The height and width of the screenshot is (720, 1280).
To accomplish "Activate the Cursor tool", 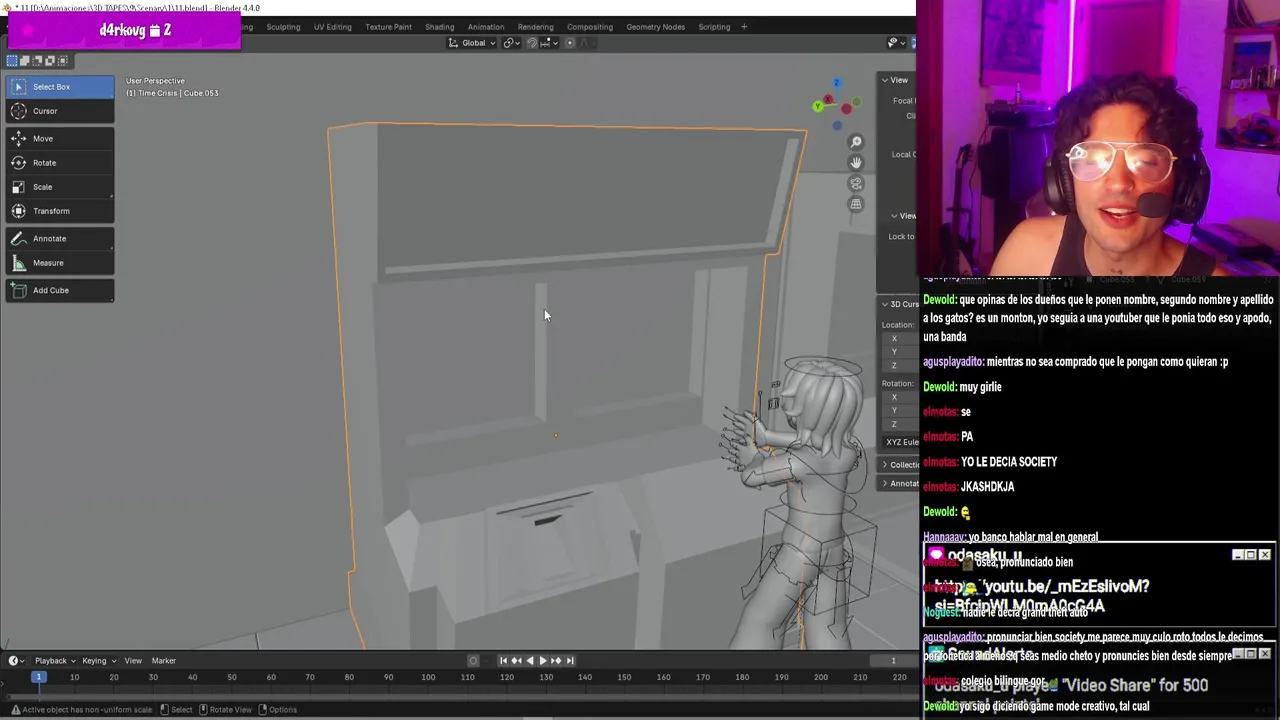I will pyautogui.click(x=60, y=111).
